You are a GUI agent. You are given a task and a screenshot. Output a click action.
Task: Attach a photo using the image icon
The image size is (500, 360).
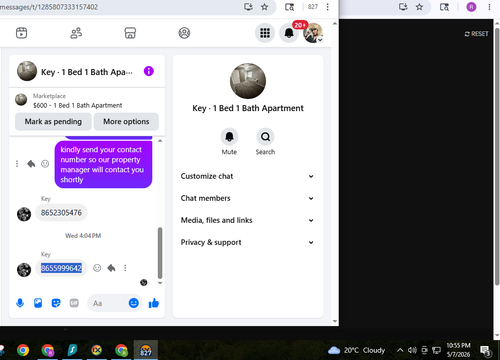[38, 303]
